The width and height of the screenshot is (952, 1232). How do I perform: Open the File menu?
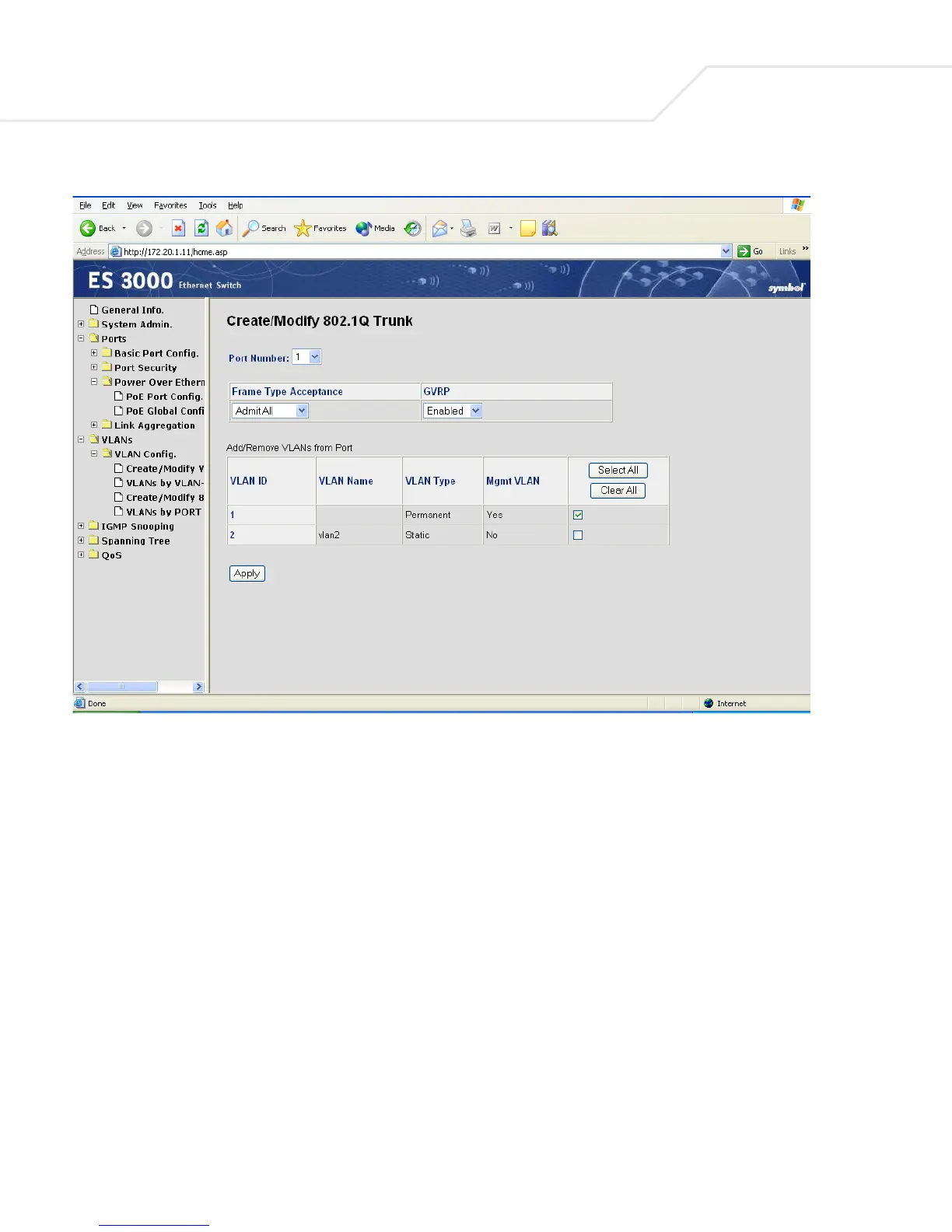click(x=86, y=205)
